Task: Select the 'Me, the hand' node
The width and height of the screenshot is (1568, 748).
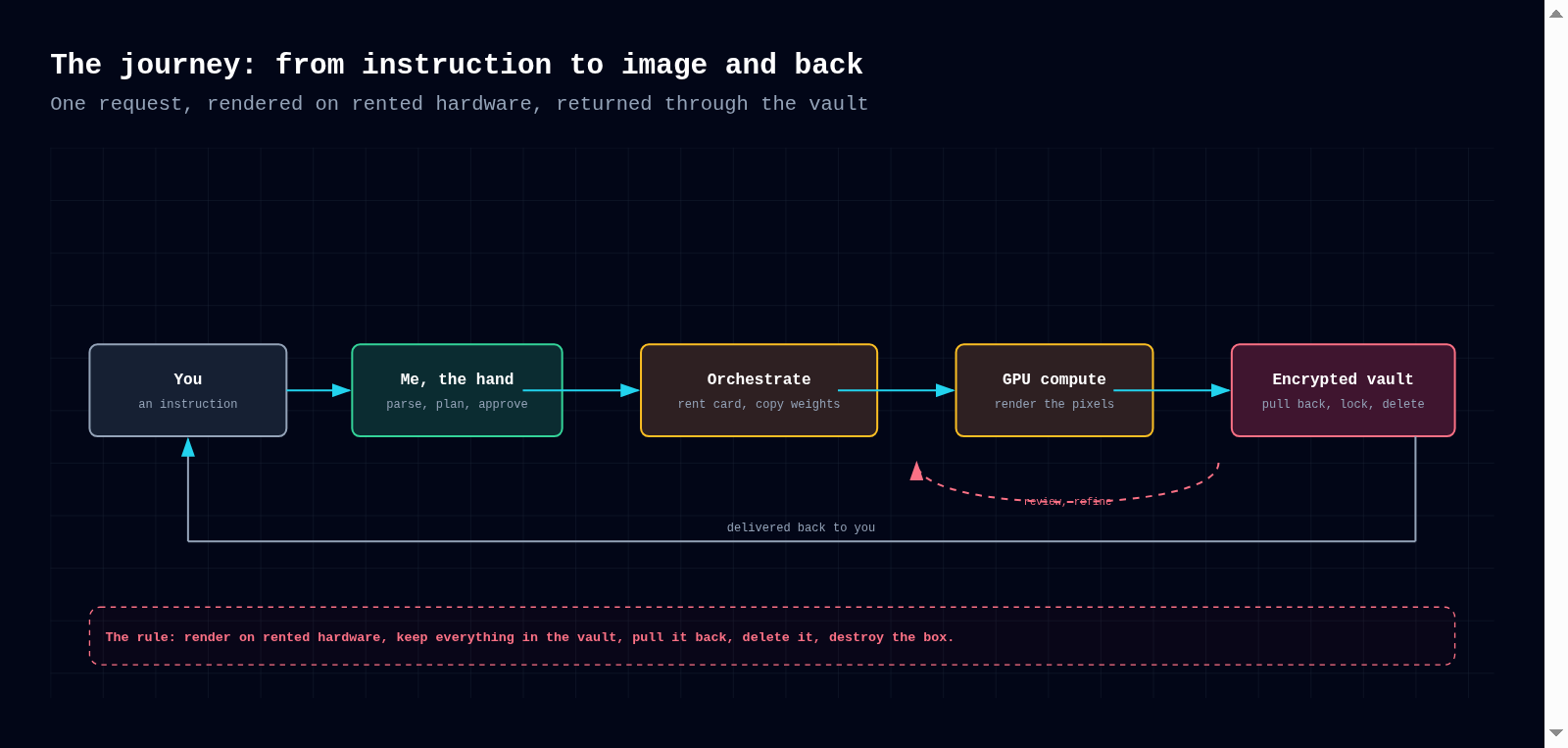Action: (457, 390)
